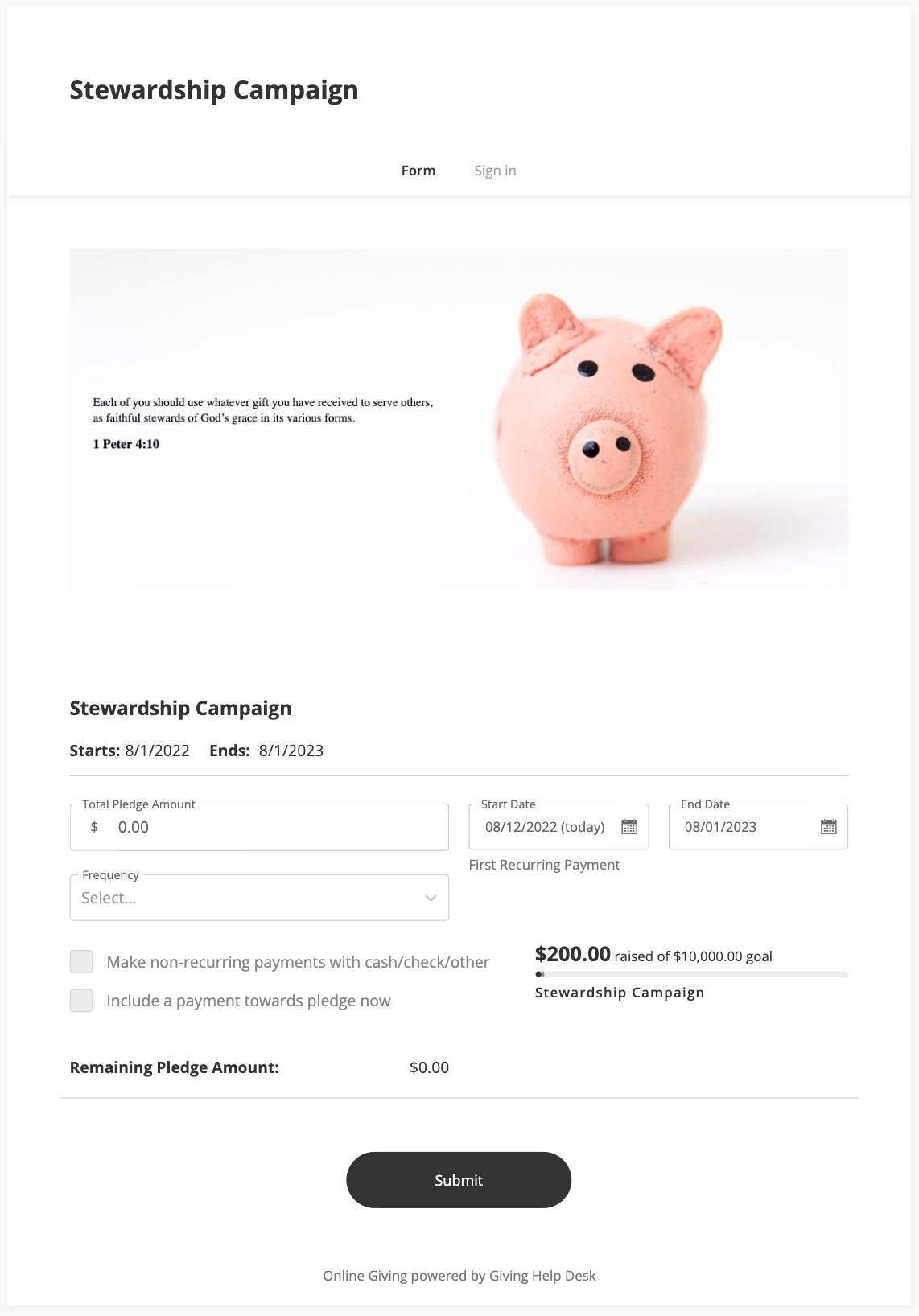Submit the pledge form
This screenshot has width=919, height=1316.
[x=459, y=1180]
